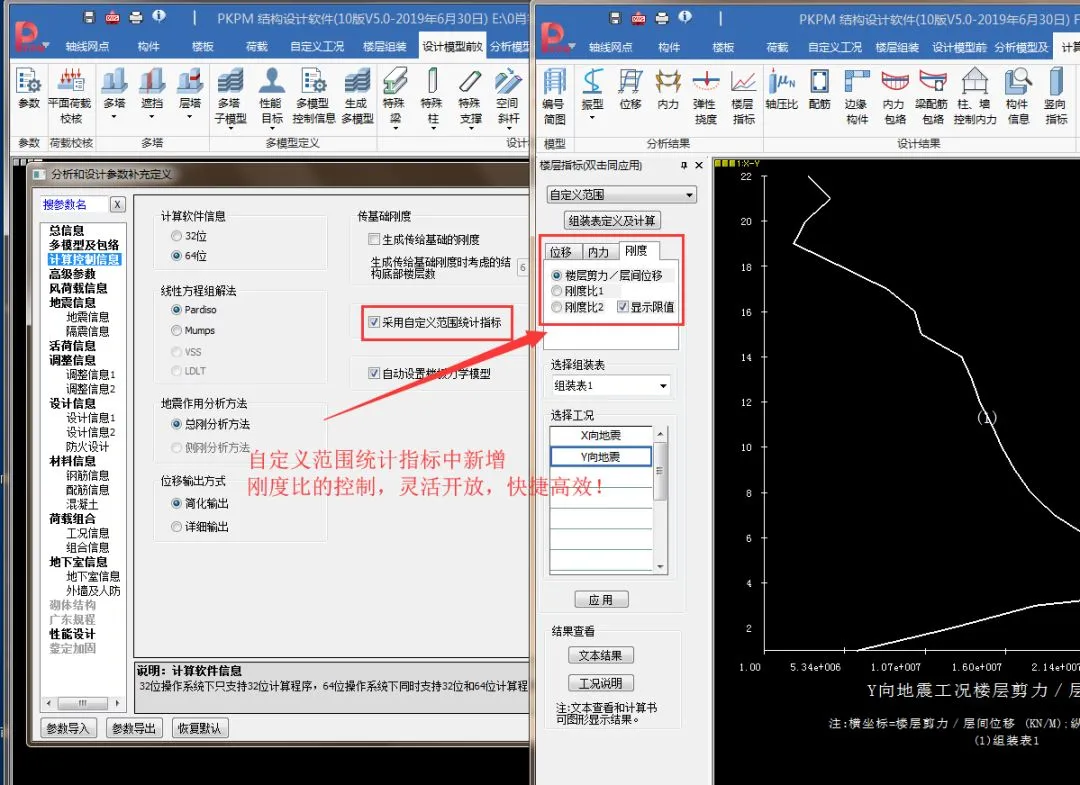Click 组装表定义及计算 button

point(612,220)
